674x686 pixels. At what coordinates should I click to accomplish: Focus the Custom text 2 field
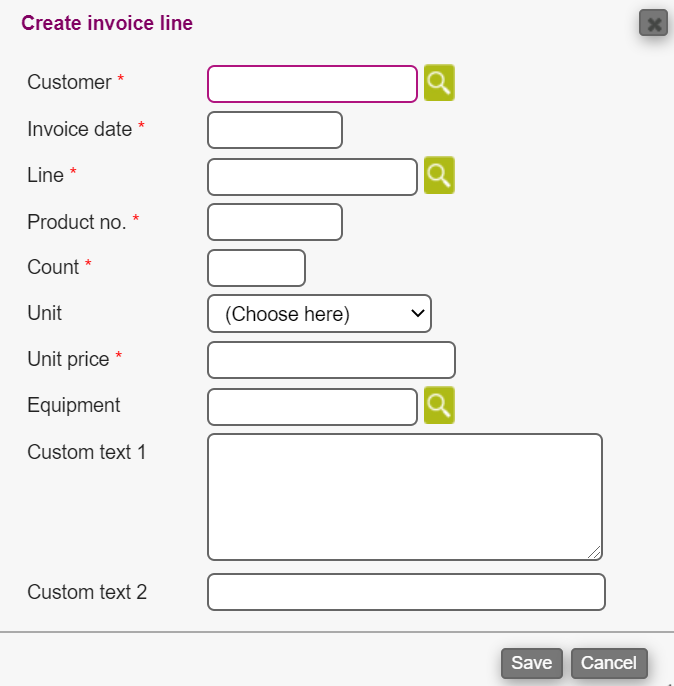pyautogui.click(x=406, y=592)
